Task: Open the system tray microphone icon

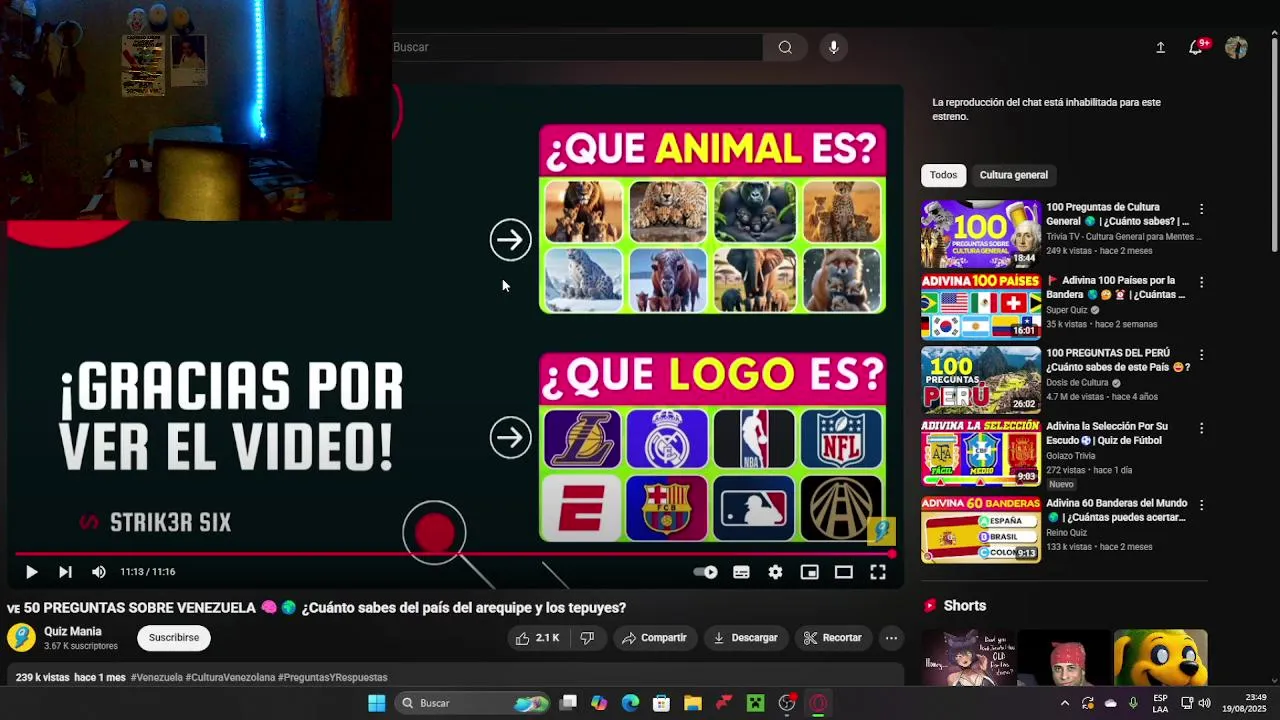Action: [1132, 703]
